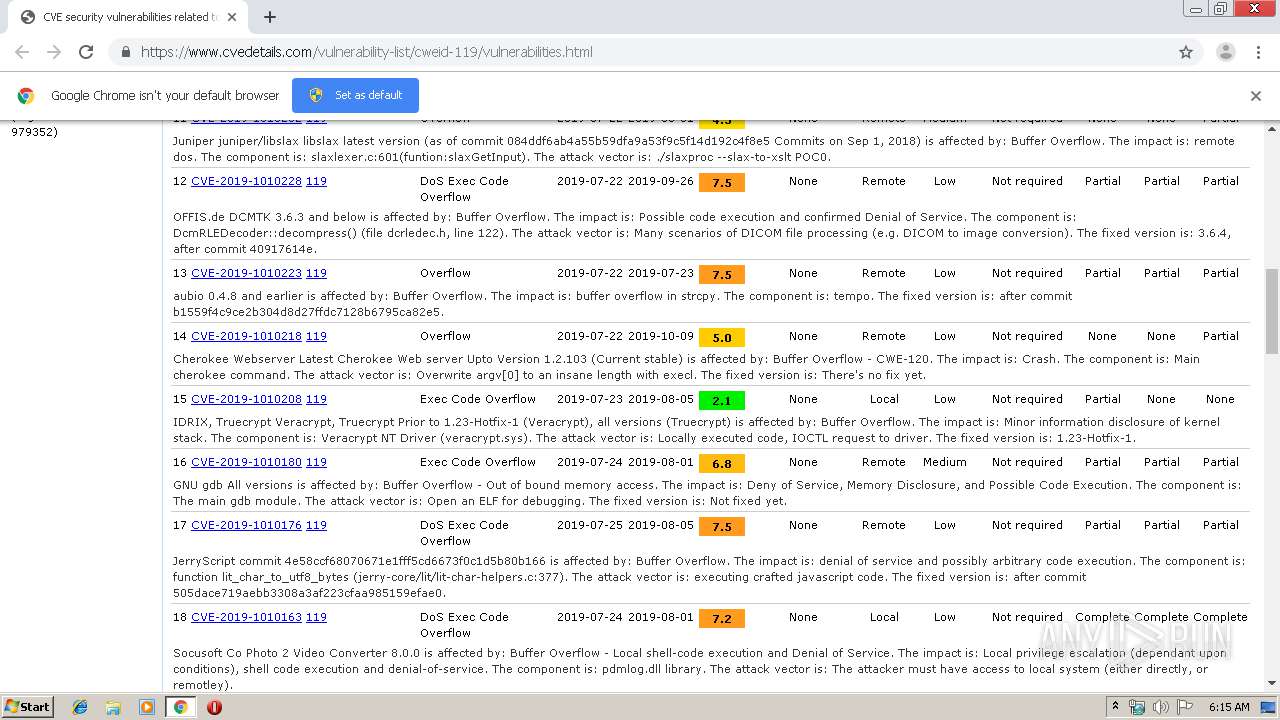
Task: Click CWE 119 link in row 16
Action: point(316,462)
